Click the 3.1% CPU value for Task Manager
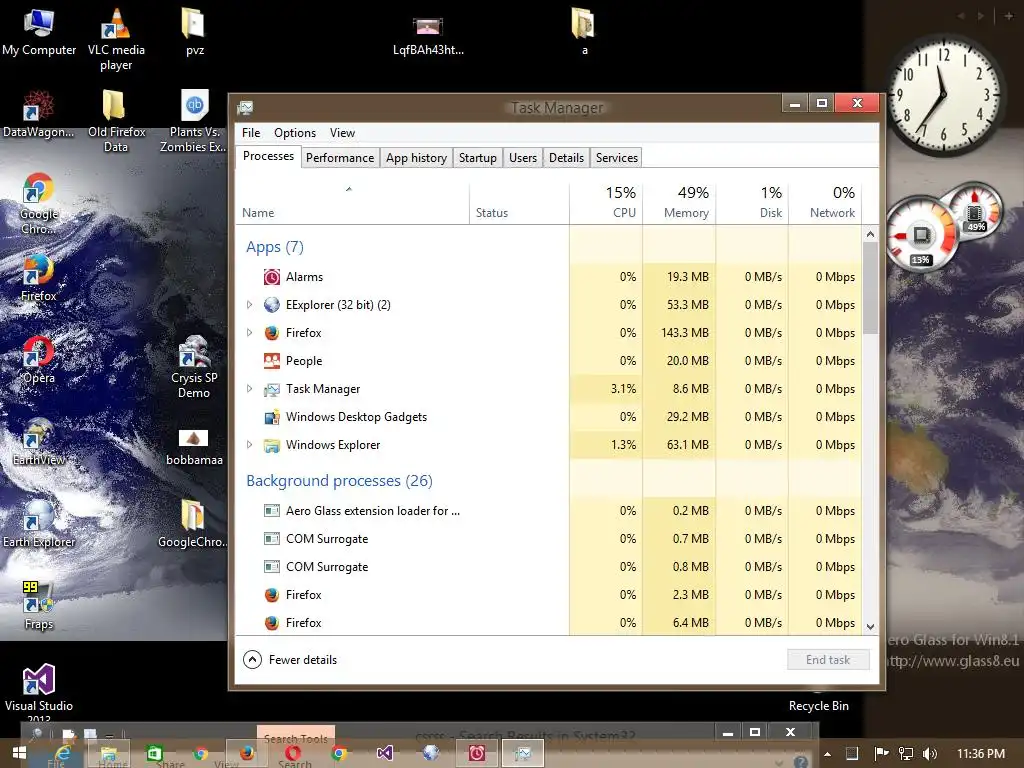 click(x=623, y=389)
